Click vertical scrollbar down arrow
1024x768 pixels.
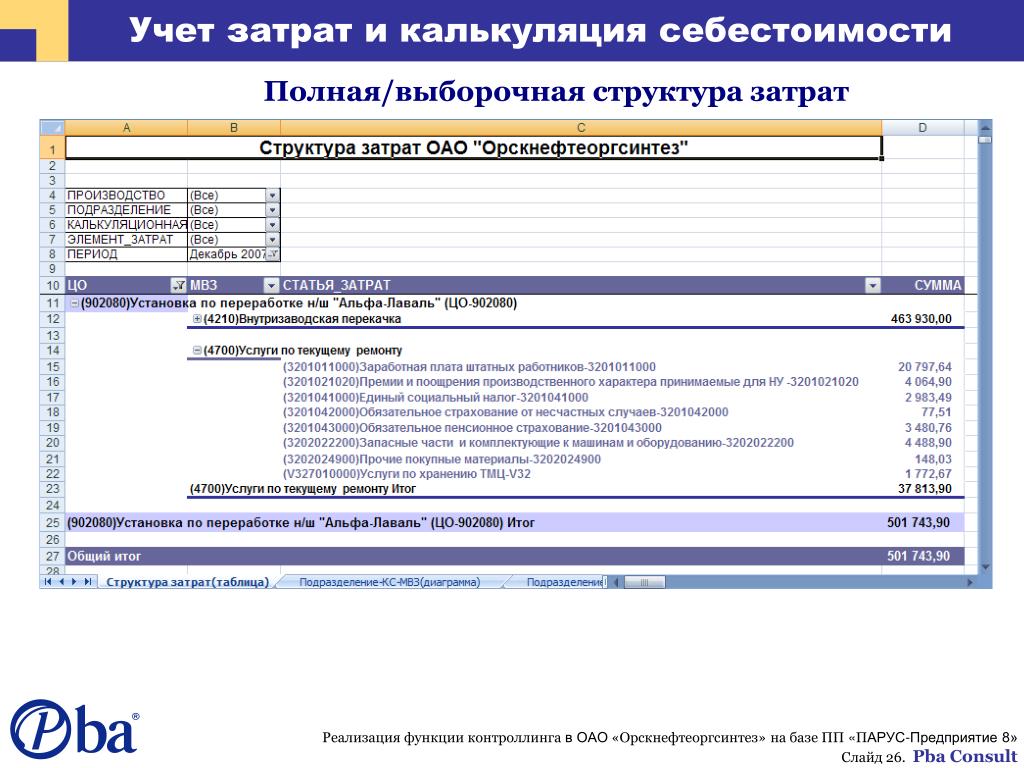tap(985, 568)
